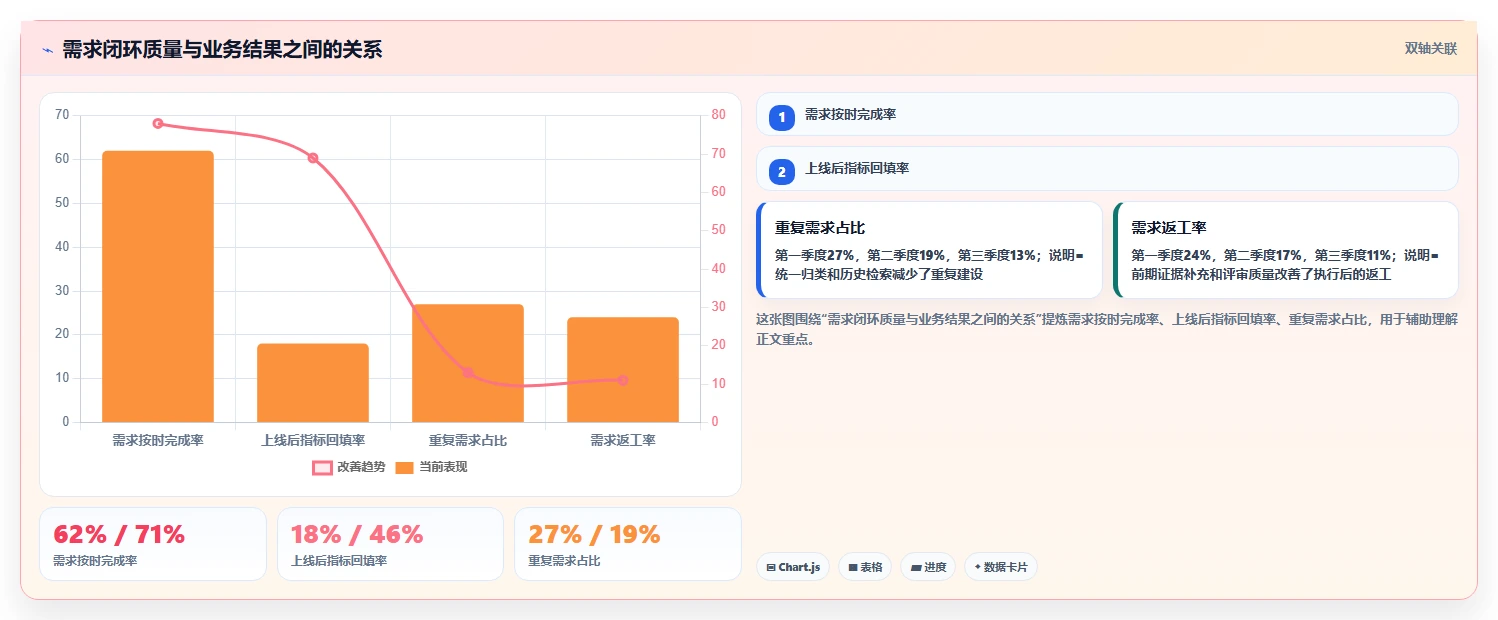Click the orange 当前表现 legend swatch
This screenshot has width=1498, height=620.
(x=404, y=467)
